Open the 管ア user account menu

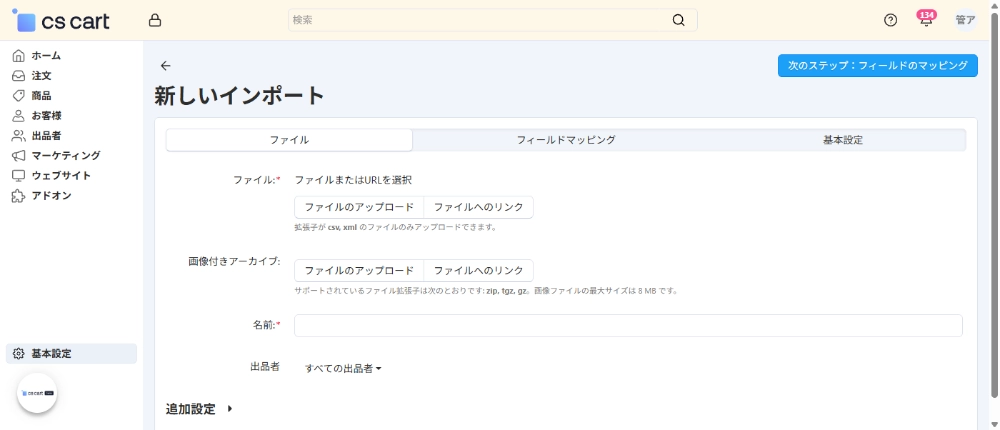965,20
